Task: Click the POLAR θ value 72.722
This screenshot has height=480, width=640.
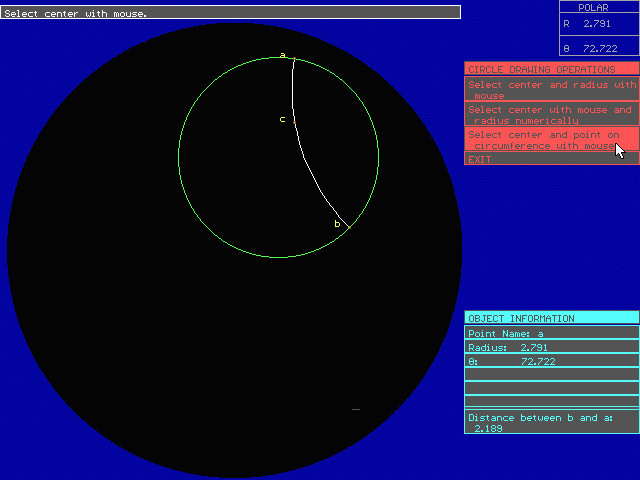Action: [600, 49]
